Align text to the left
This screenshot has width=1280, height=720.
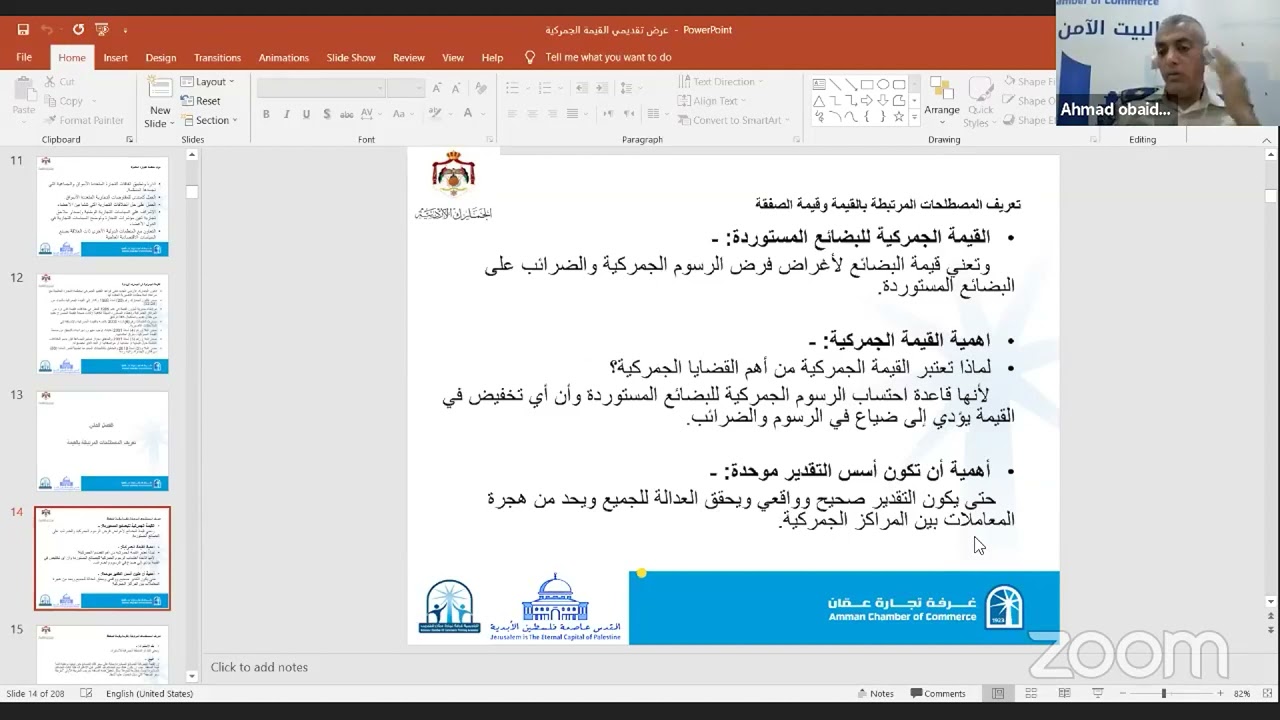pos(514,115)
